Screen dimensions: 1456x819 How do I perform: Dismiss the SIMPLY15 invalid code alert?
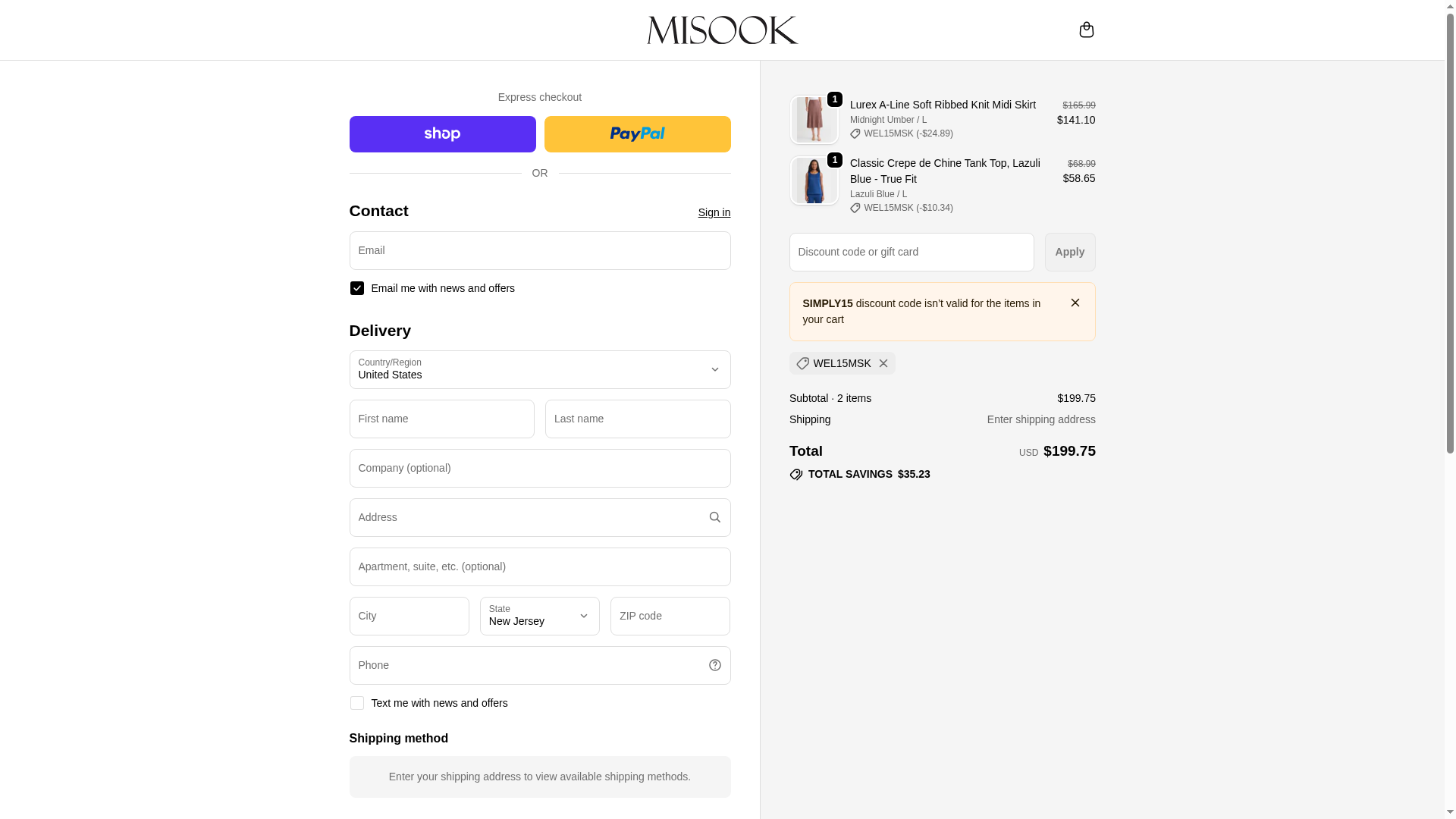[x=1075, y=303]
